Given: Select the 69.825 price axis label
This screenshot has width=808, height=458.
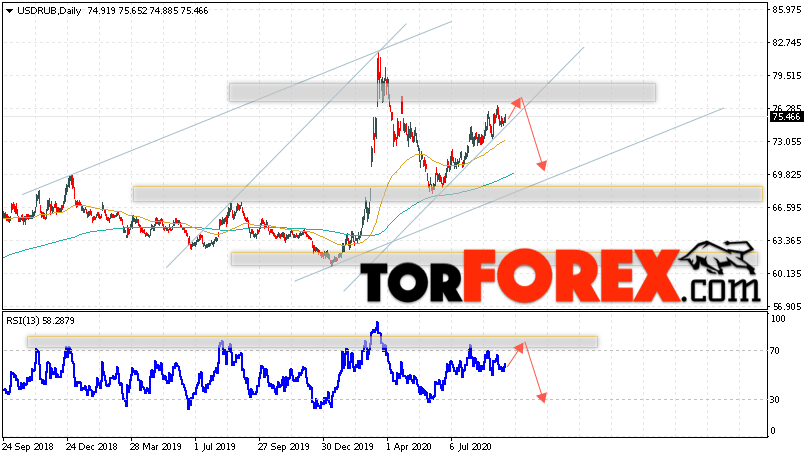Looking at the screenshot, I should pyautogui.click(x=787, y=175).
